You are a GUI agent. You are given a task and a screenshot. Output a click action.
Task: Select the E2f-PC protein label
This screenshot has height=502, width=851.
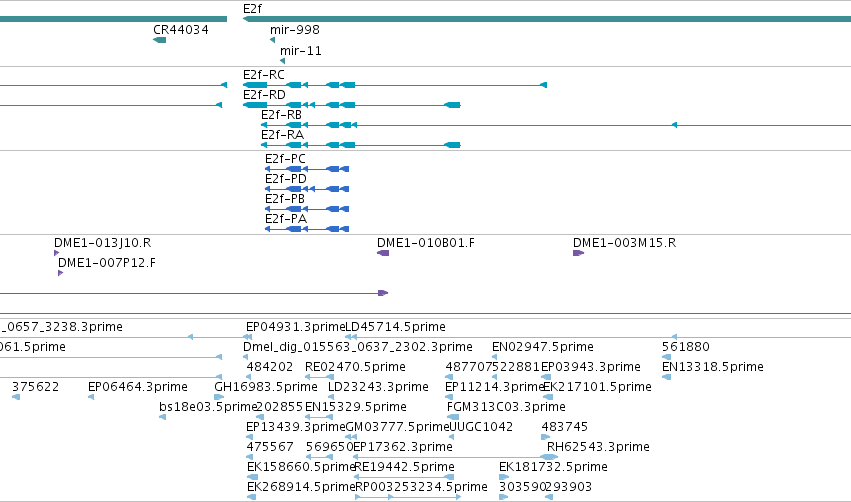[x=285, y=159]
